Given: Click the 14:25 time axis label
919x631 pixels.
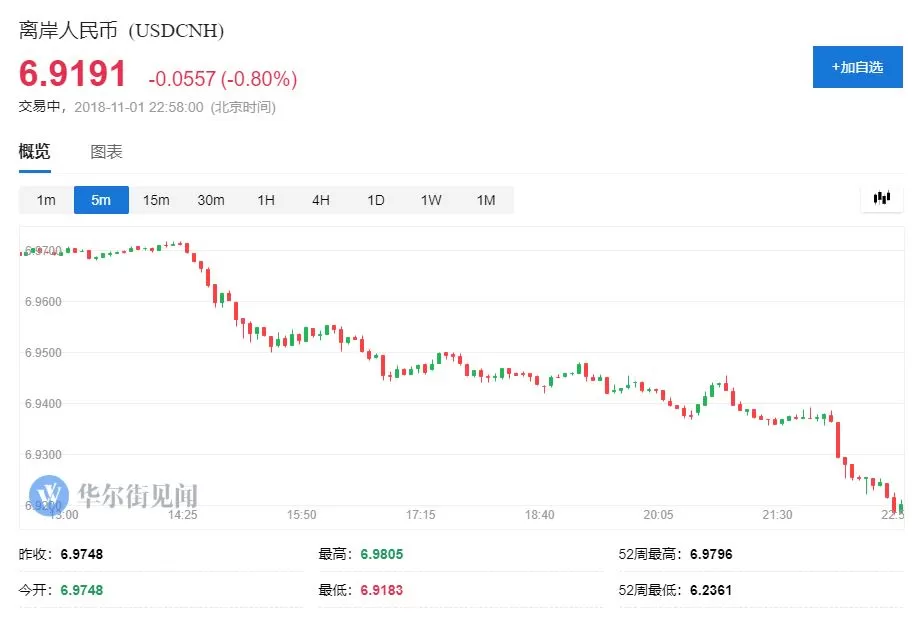Looking at the screenshot, I should coord(182,514).
